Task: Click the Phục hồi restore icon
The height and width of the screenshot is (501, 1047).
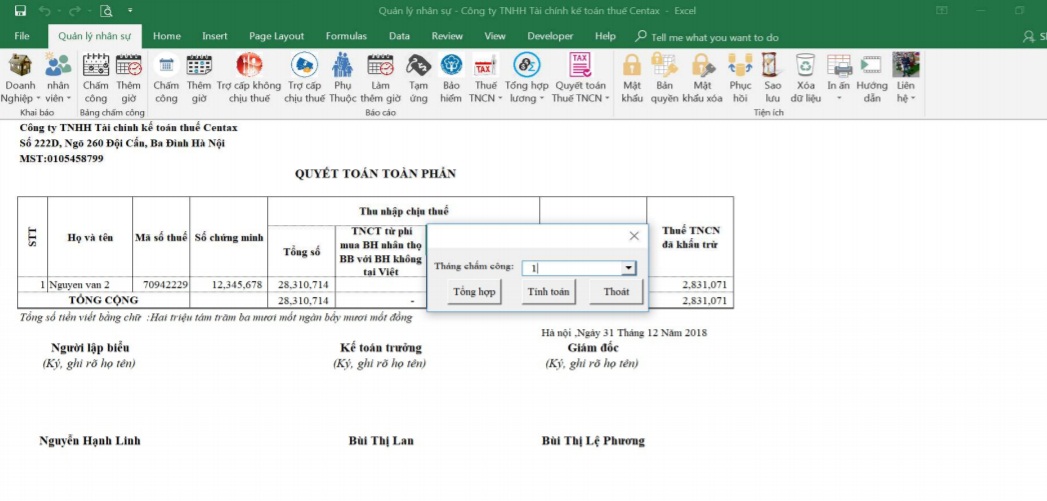Action: (740, 67)
